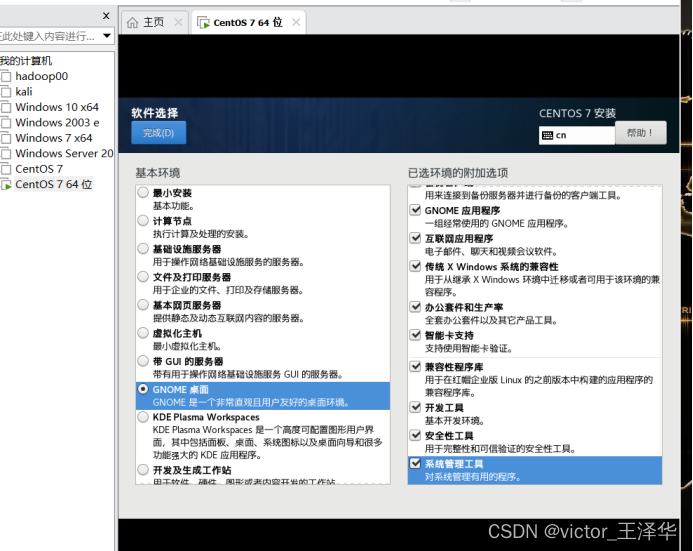Select the 基本网页服务器 radio button
This screenshot has width=693, height=551.
coord(143,304)
